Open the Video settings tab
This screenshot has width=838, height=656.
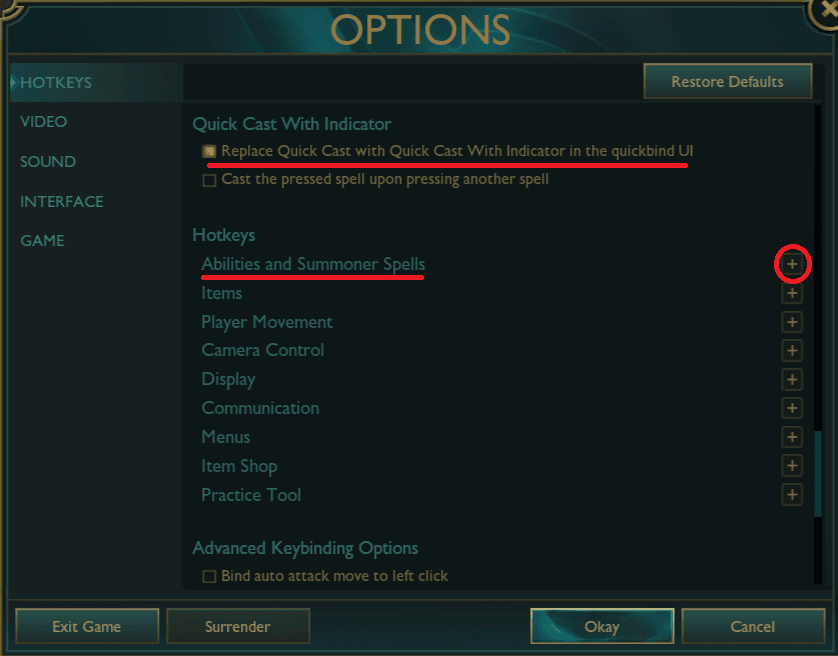click(x=43, y=122)
